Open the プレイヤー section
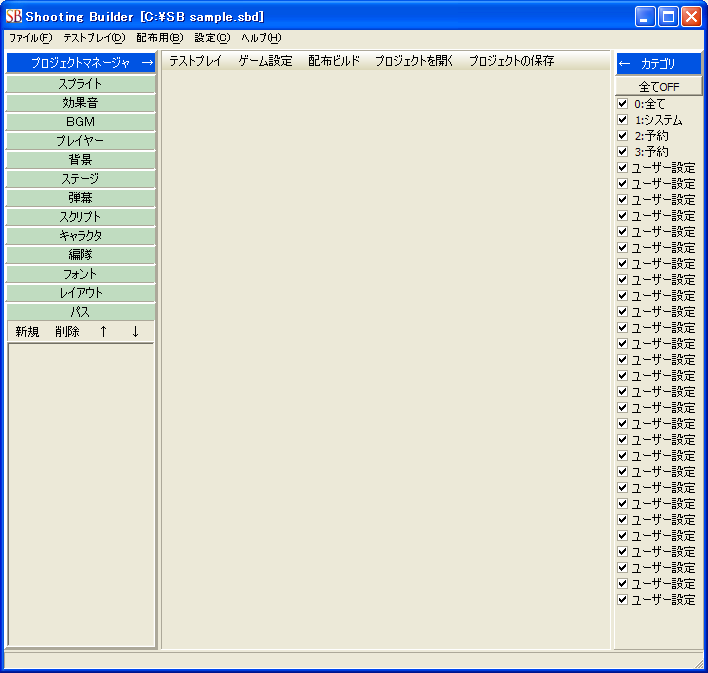Viewport: 708px width, 673px height. 80,141
